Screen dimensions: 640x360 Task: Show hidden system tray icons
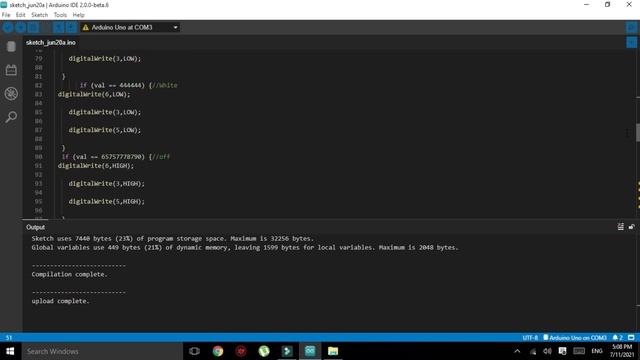point(517,351)
